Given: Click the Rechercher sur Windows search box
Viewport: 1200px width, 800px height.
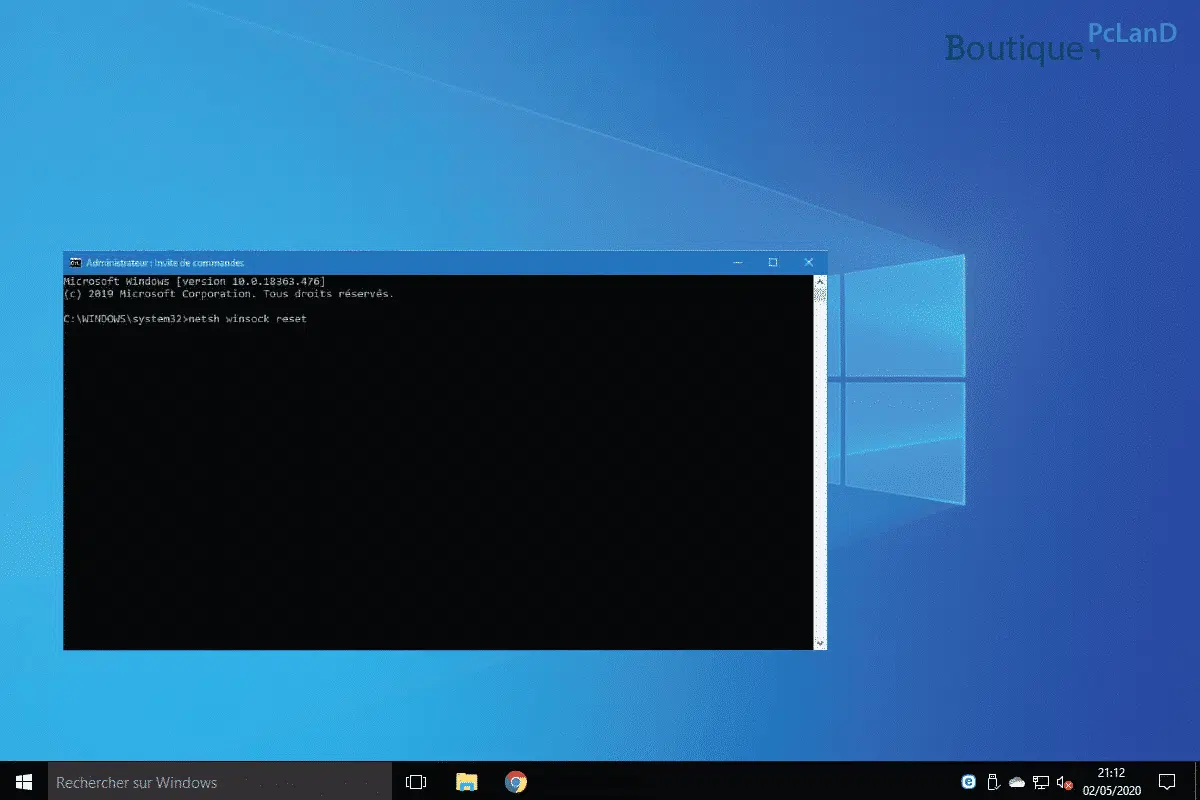Looking at the screenshot, I should 218,781.
